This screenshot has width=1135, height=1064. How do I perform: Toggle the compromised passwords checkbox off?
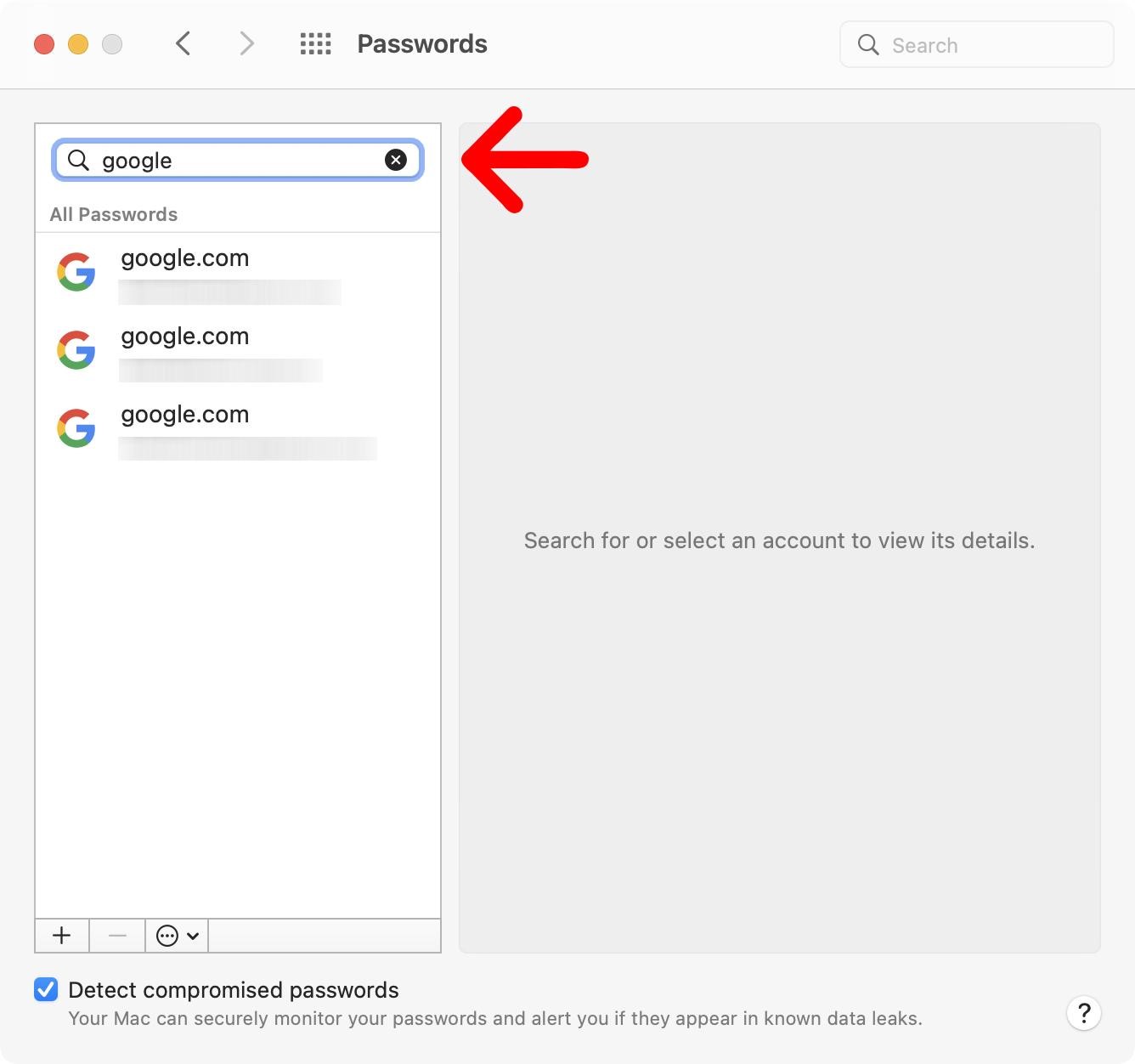44,989
